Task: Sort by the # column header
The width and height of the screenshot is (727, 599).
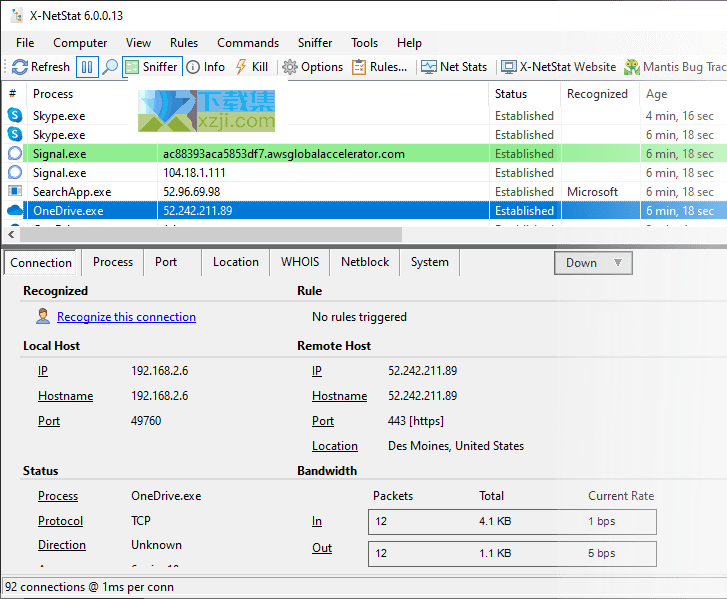Action: click(x=13, y=94)
